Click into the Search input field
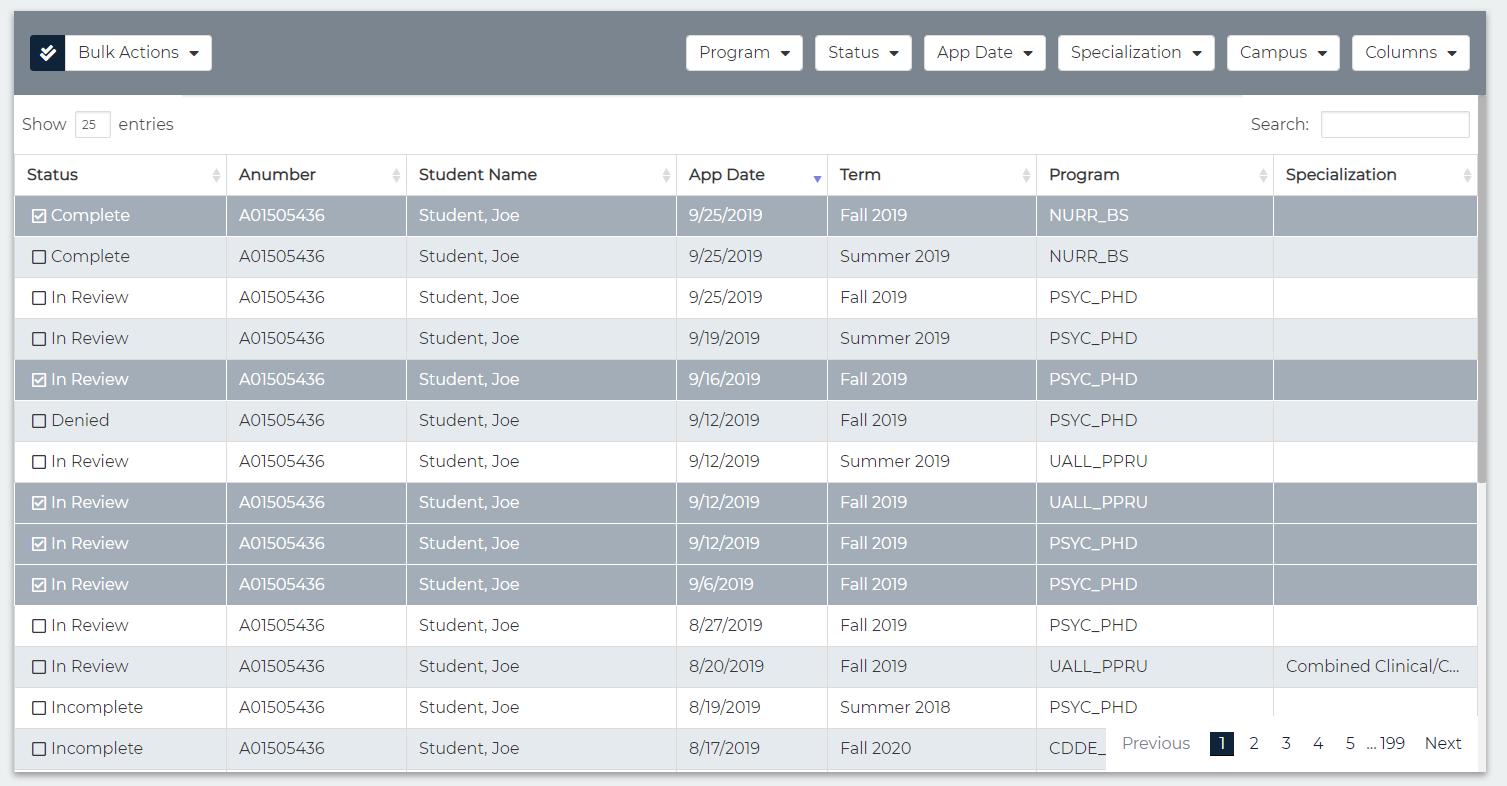This screenshot has height=786, width=1507. tap(1395, 125)
